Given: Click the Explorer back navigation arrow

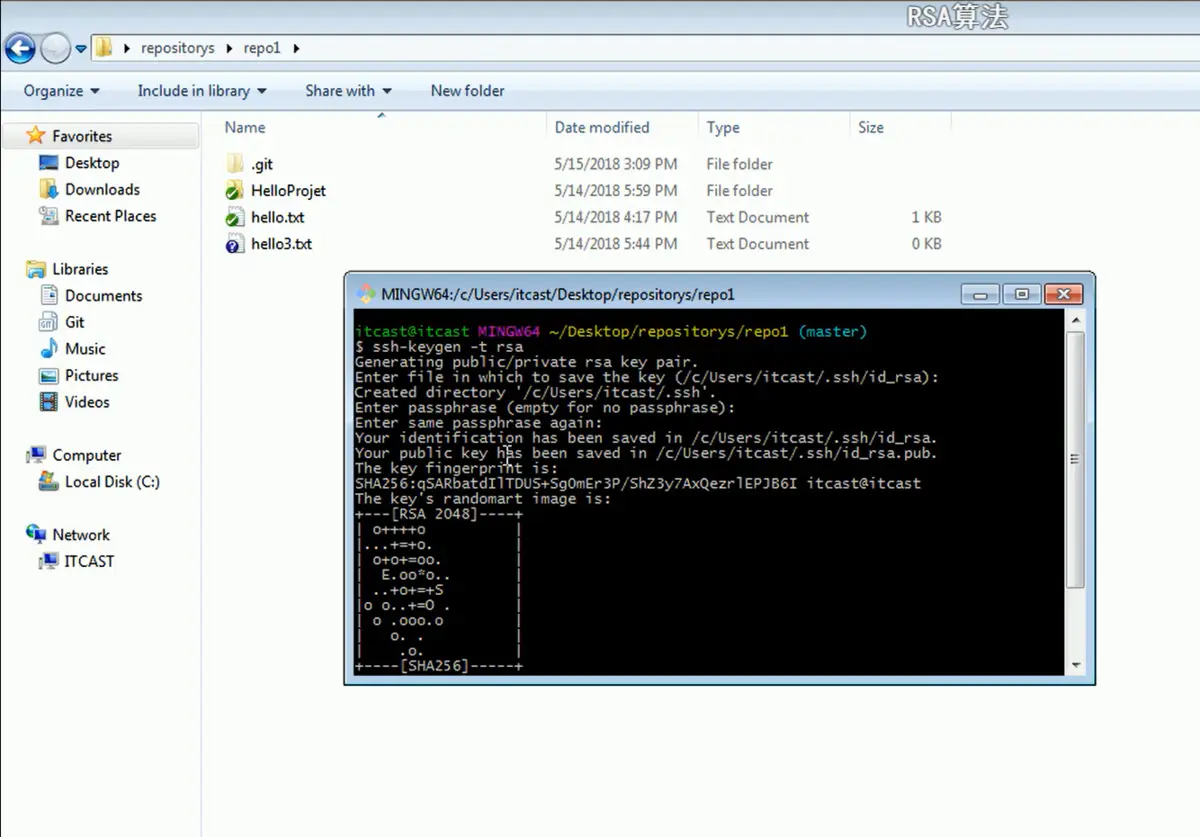Looking at the screenshot, I should (20, 47).
